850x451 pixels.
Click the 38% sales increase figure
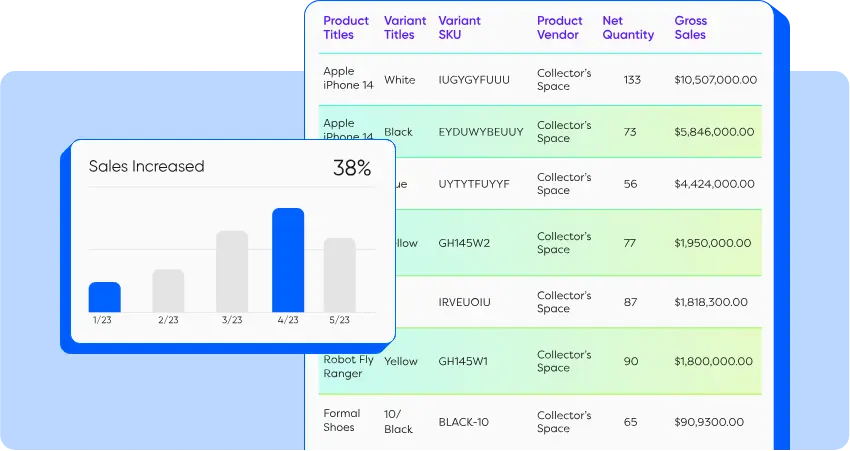pos(352,168)
